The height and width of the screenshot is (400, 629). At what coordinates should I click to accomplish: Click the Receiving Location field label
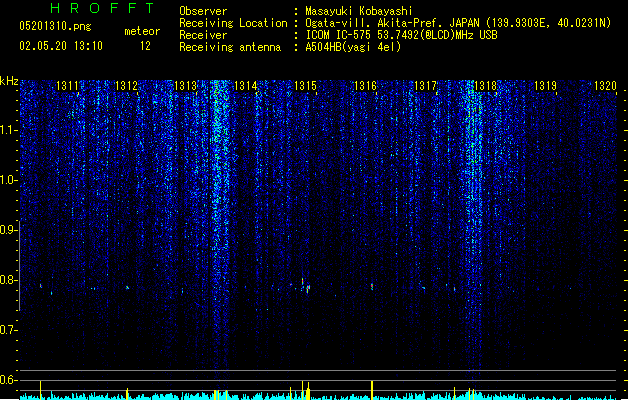point(233,23)
